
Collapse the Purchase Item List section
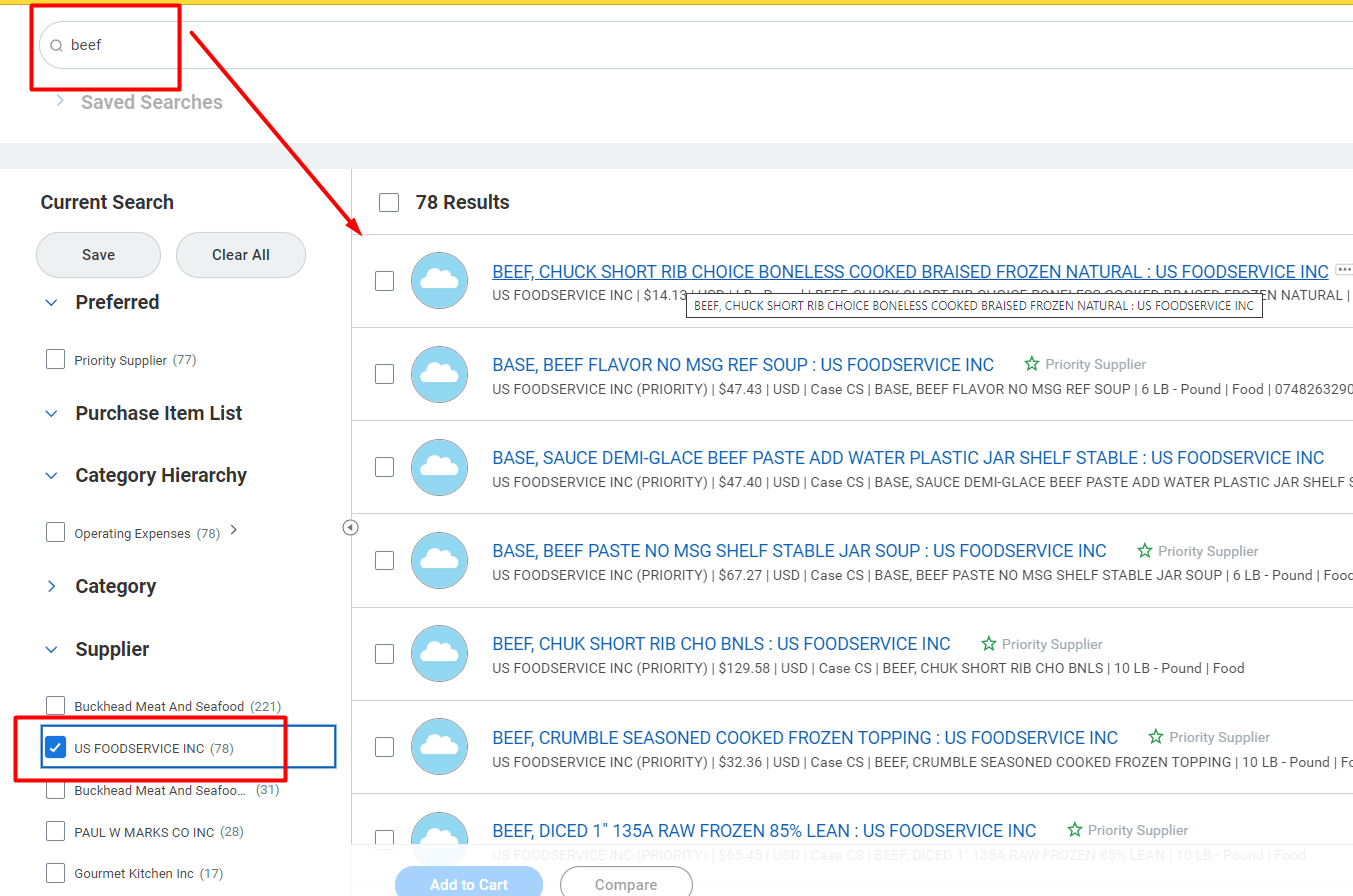(x=52, y=413)
